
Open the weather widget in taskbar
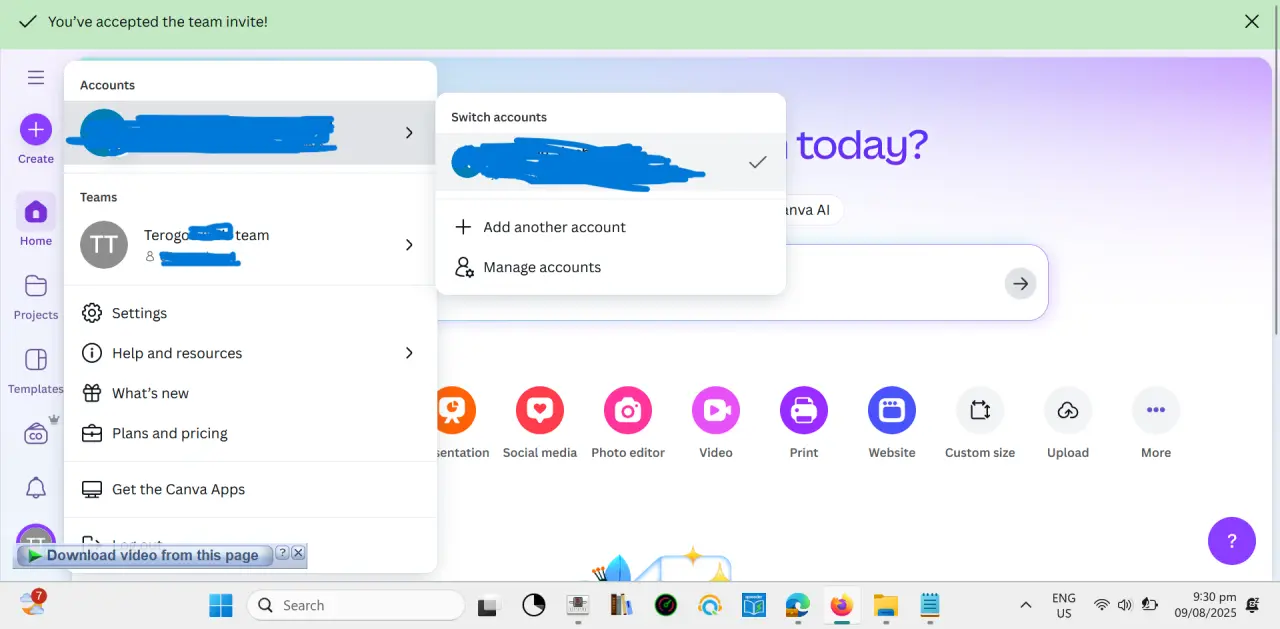click(x=33, y=602)
